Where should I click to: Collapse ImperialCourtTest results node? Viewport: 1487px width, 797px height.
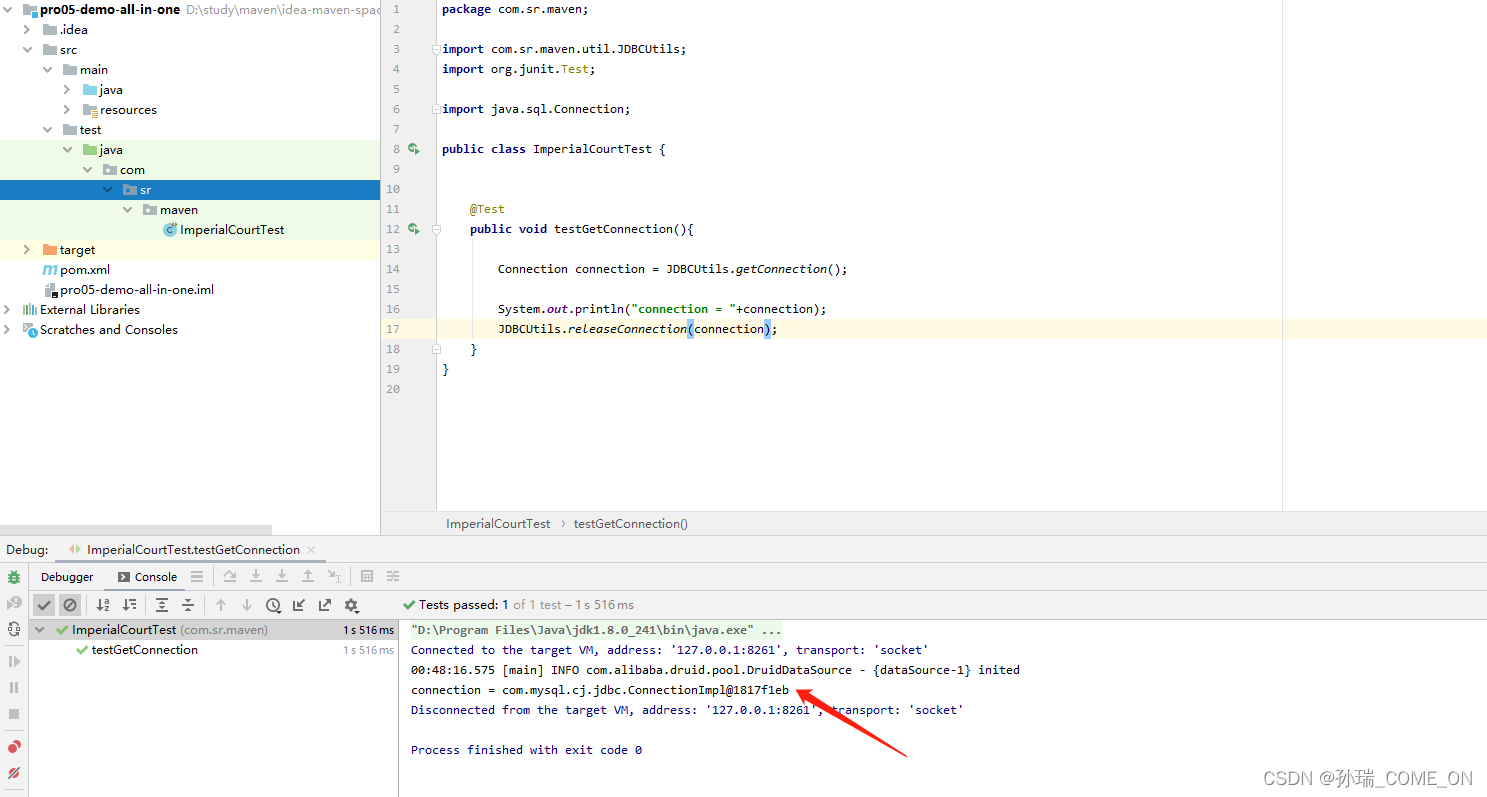[x=40, y=630]
